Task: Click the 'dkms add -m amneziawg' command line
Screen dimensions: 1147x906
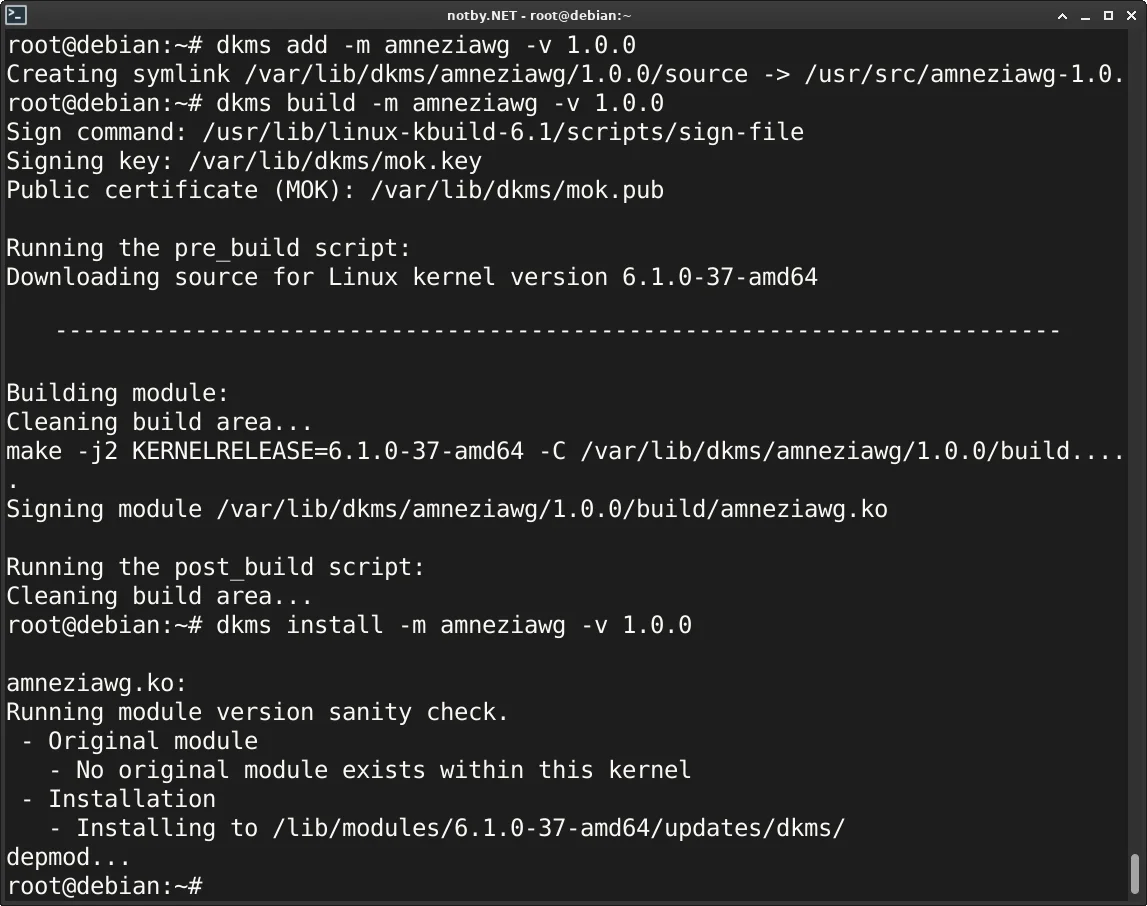Action: pyautogui.click(x=321, y=45)
